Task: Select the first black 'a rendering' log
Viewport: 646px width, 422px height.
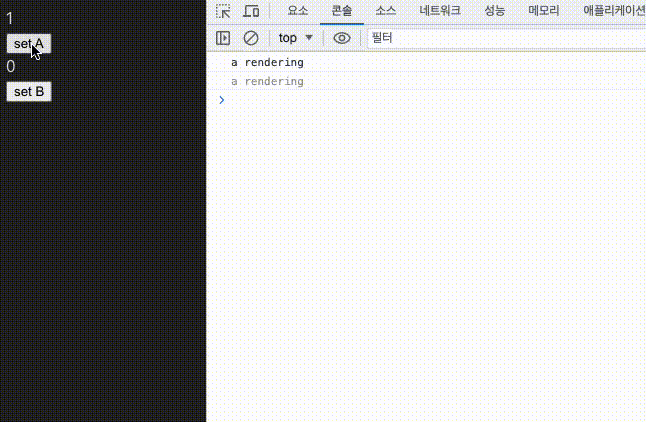Action: pos(267,63)
